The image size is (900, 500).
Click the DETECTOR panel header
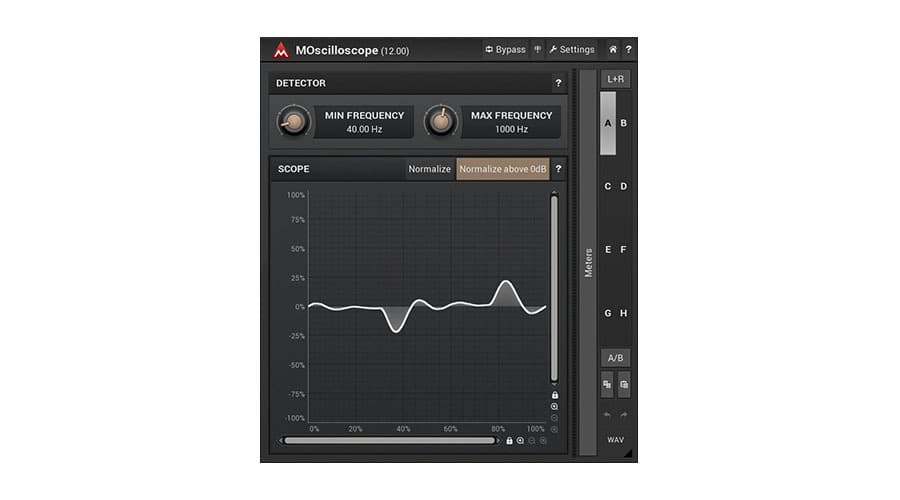(418, 83)
